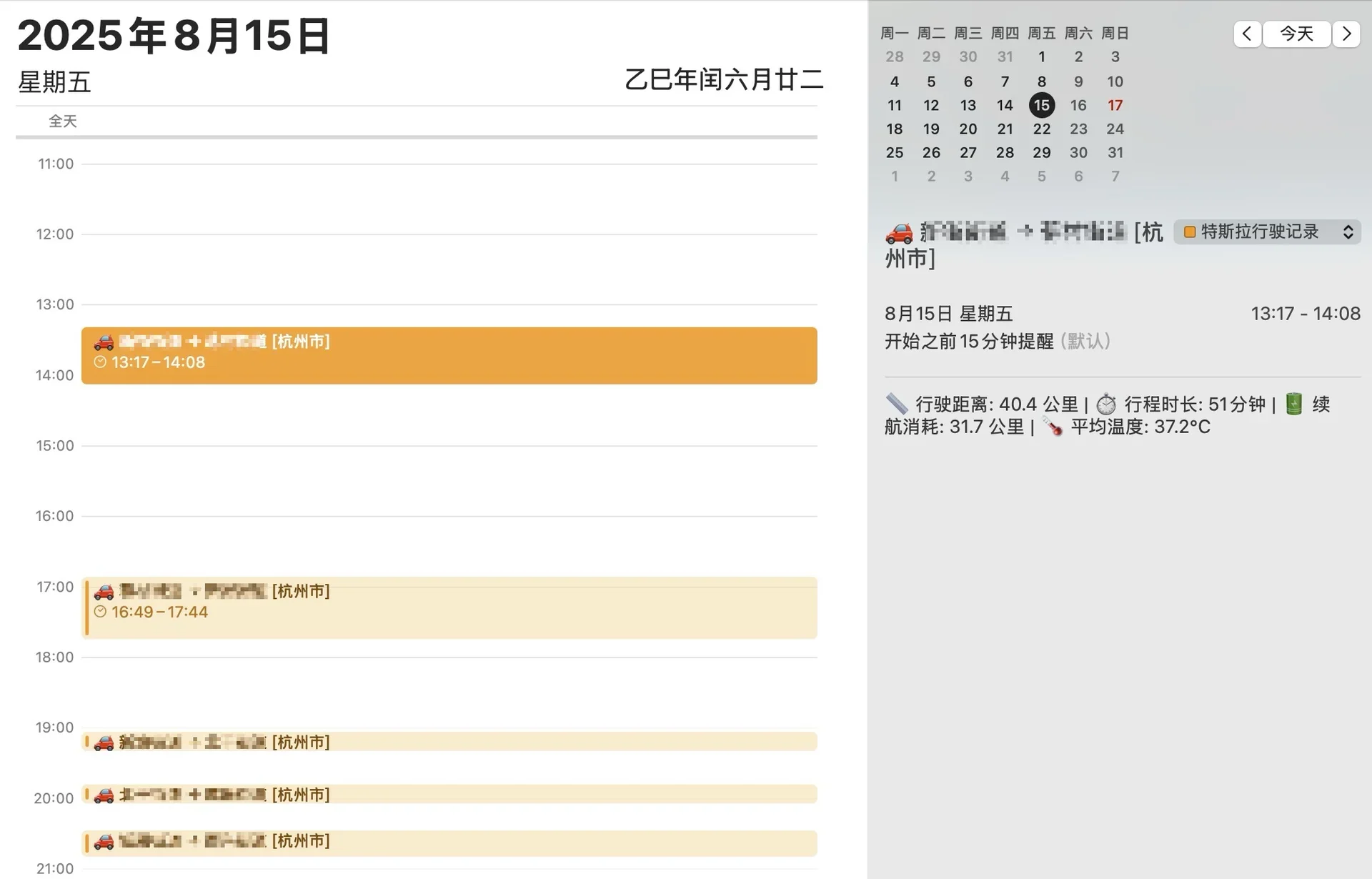Viewport: 1372px width, 879px height.
Task: Click the thermometer icon next to 平均温度
Action: coord(1050,427)
